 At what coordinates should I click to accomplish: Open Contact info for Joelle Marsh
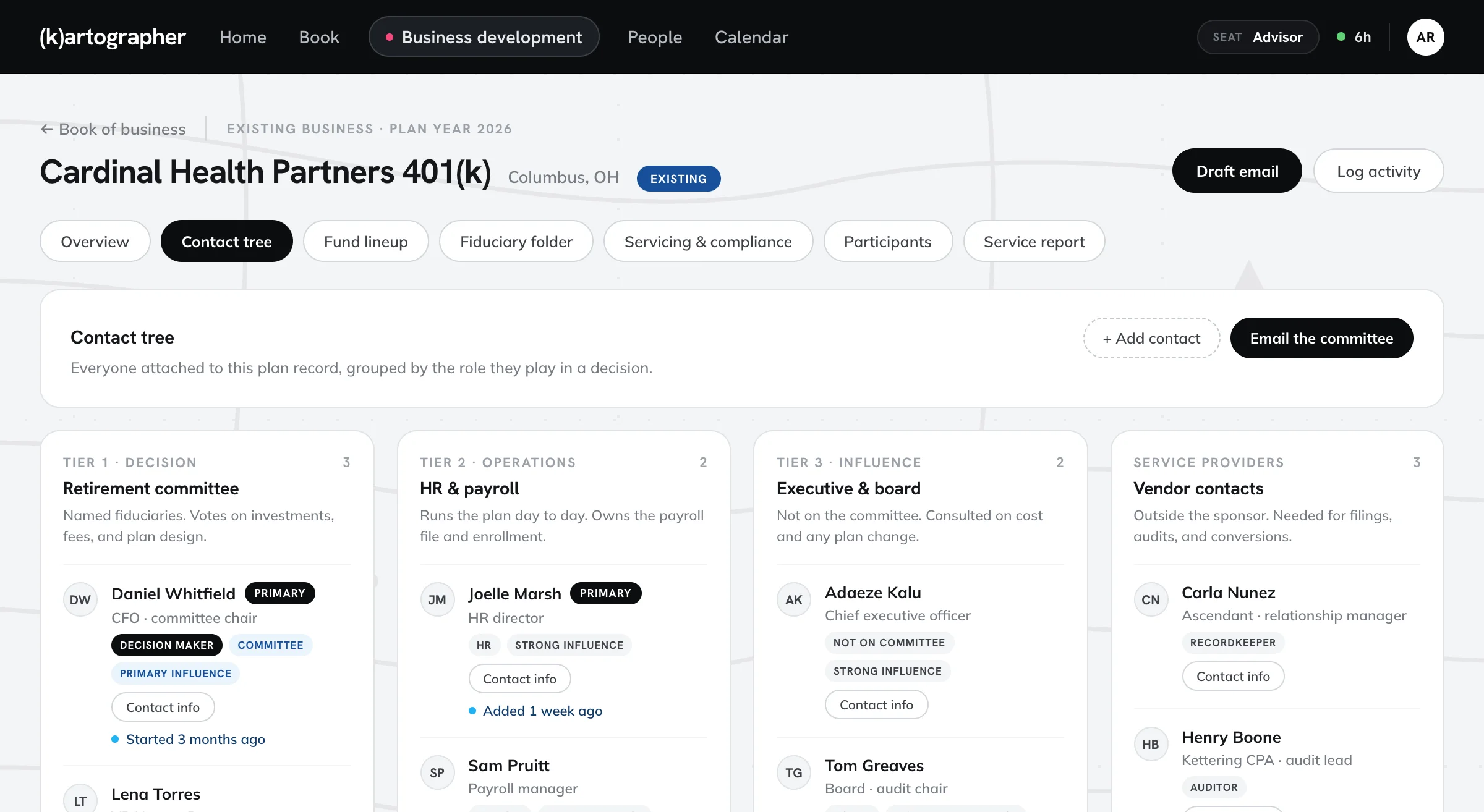pyautogui.click(x=519, y=679)
